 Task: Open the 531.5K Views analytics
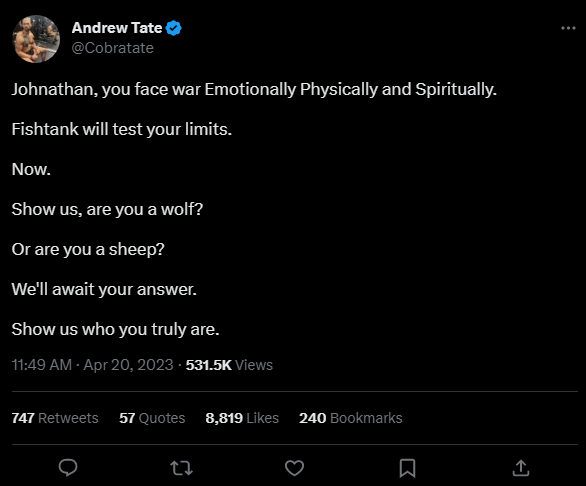pos(229,365)
